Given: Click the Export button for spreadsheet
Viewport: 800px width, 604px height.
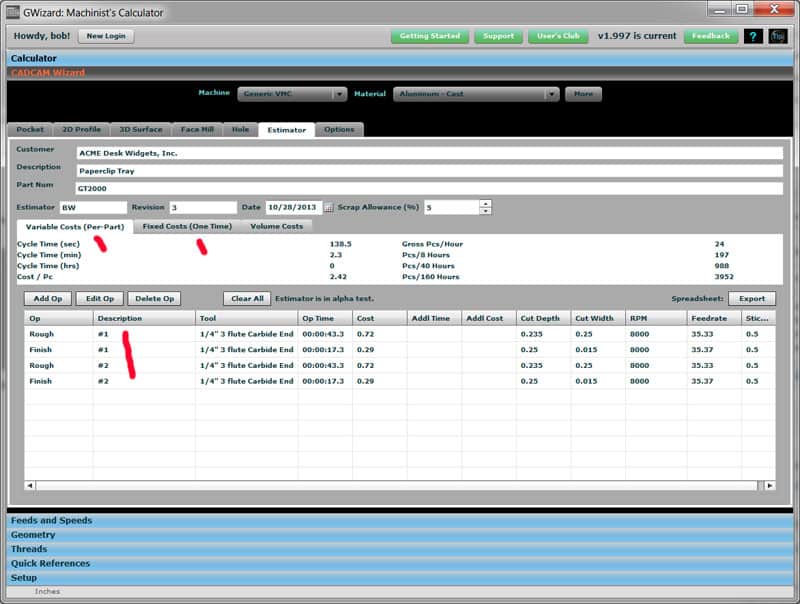Looking at the screenshot, I should [x=753, y=298].
